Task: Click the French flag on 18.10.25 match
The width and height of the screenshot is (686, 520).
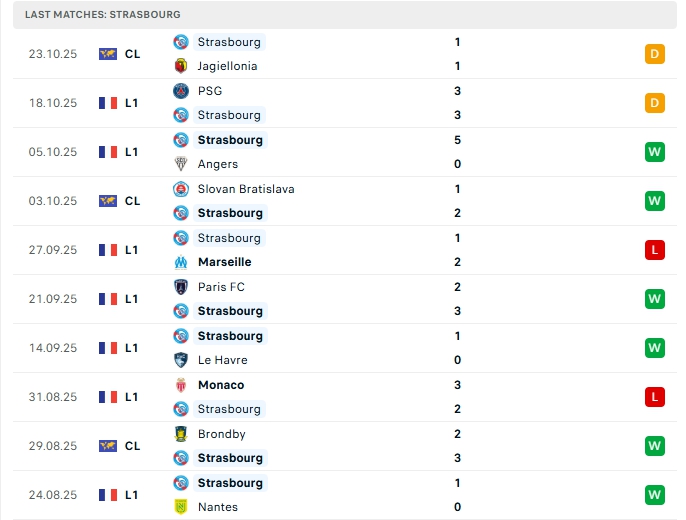Action: click(108, 103)
